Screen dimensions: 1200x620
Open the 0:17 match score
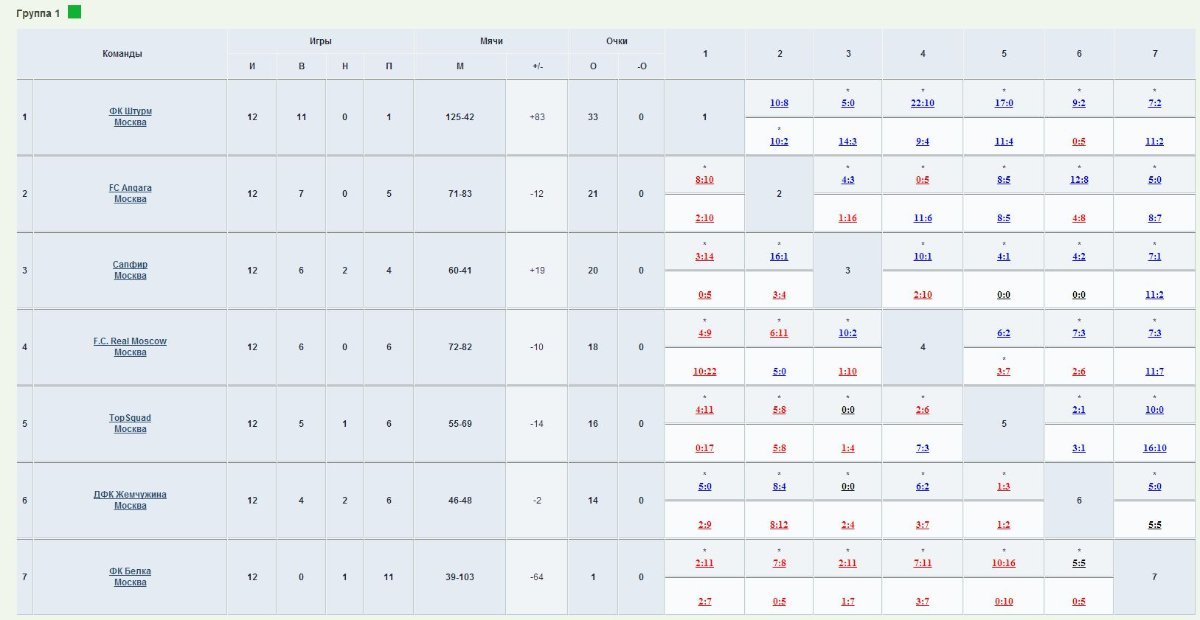[704, 448]
